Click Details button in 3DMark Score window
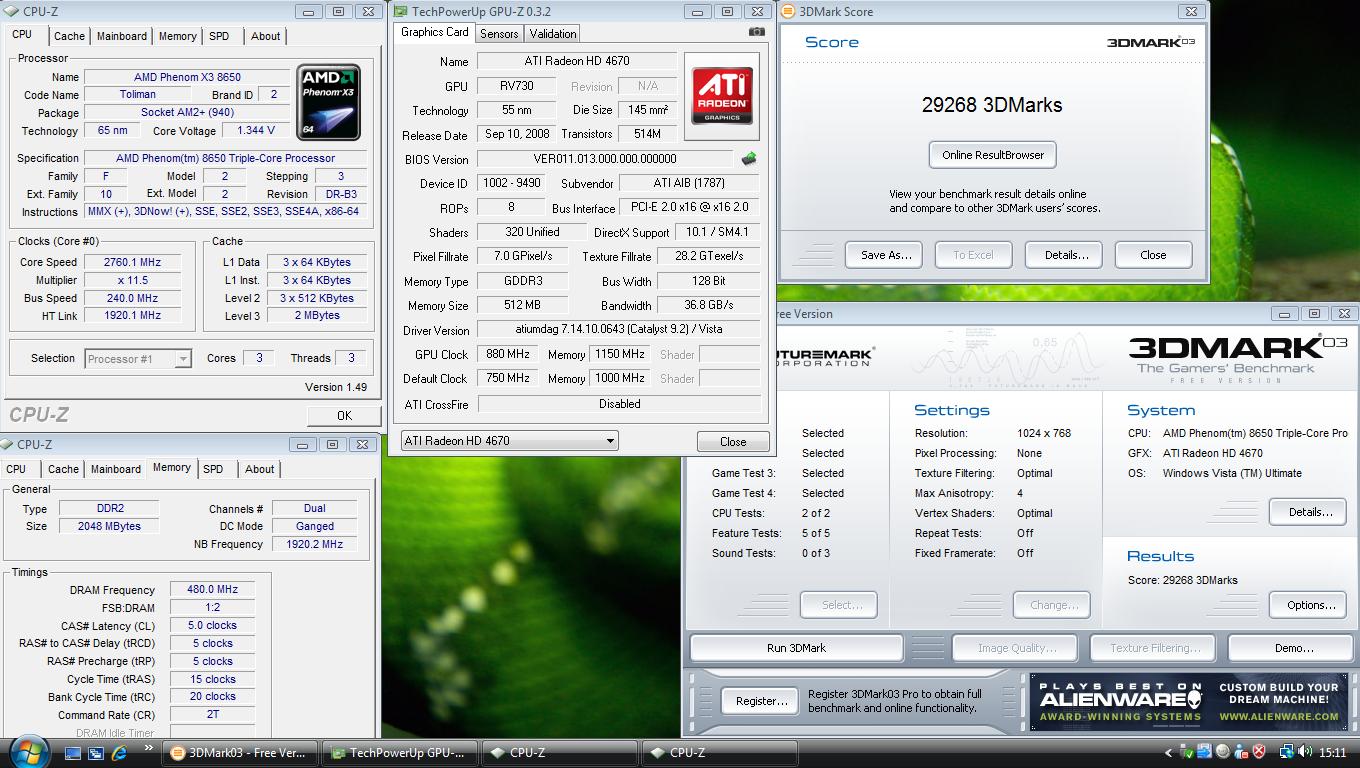Screen dimensions: 1360x768 (x=1066, y=255)
